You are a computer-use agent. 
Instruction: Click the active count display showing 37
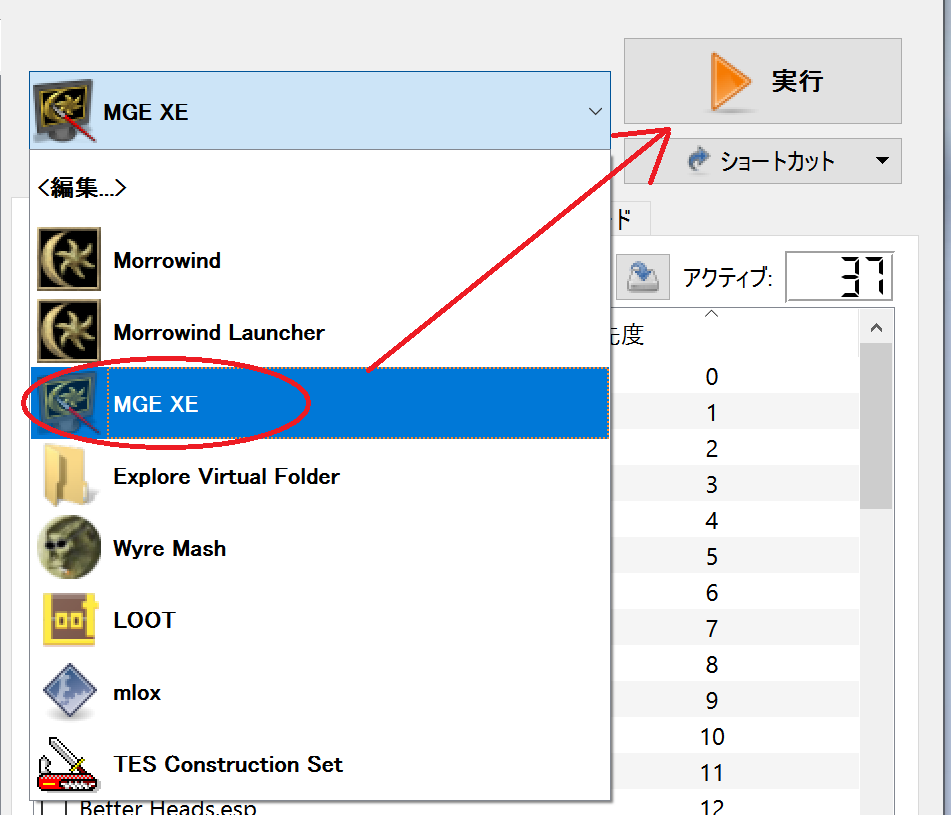(839, 277)
